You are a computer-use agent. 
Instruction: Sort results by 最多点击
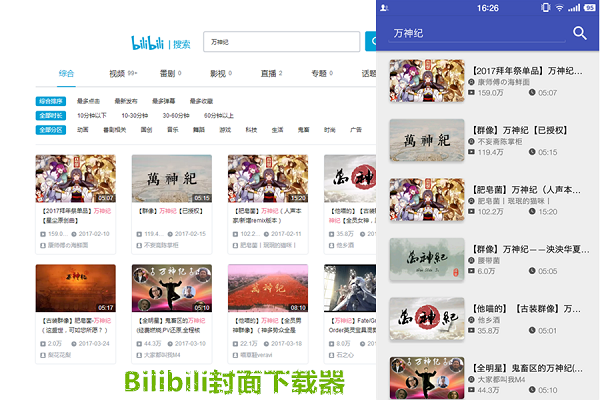click(x=88, y=101)
